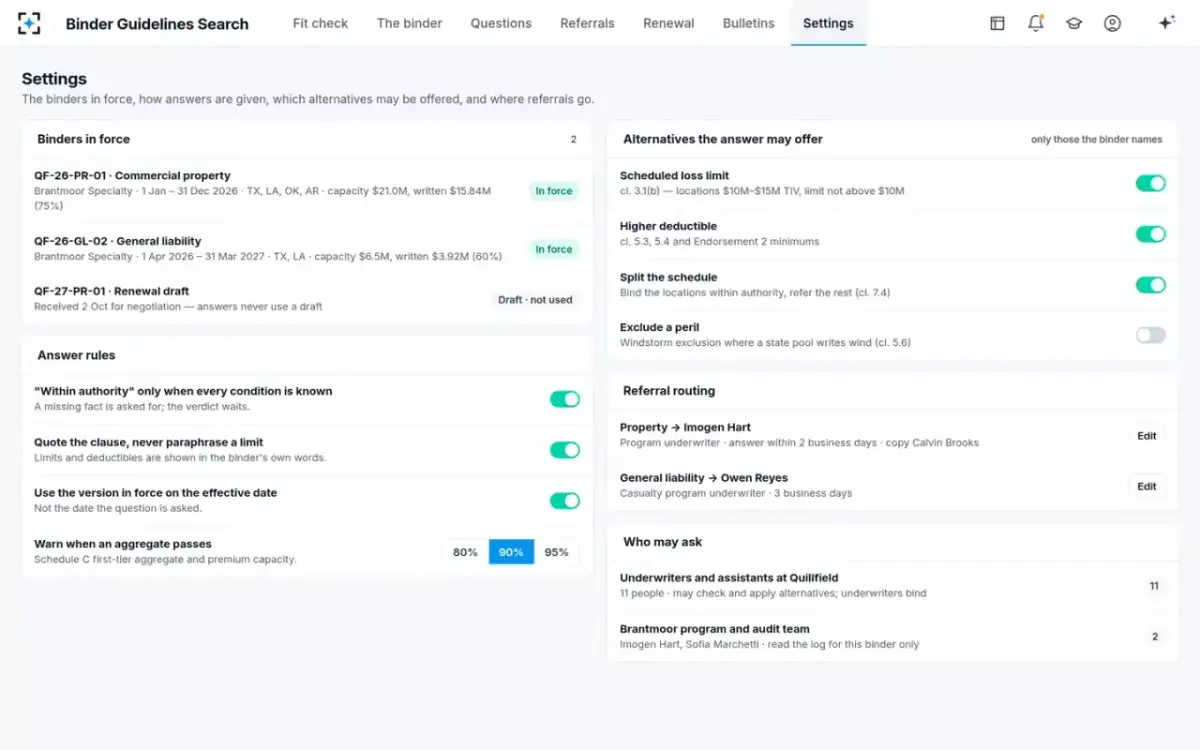The width and height of the screenshot is (1200, 750).
Task: Open Brantmoor program and audit team row
Action: click(893, 636)
